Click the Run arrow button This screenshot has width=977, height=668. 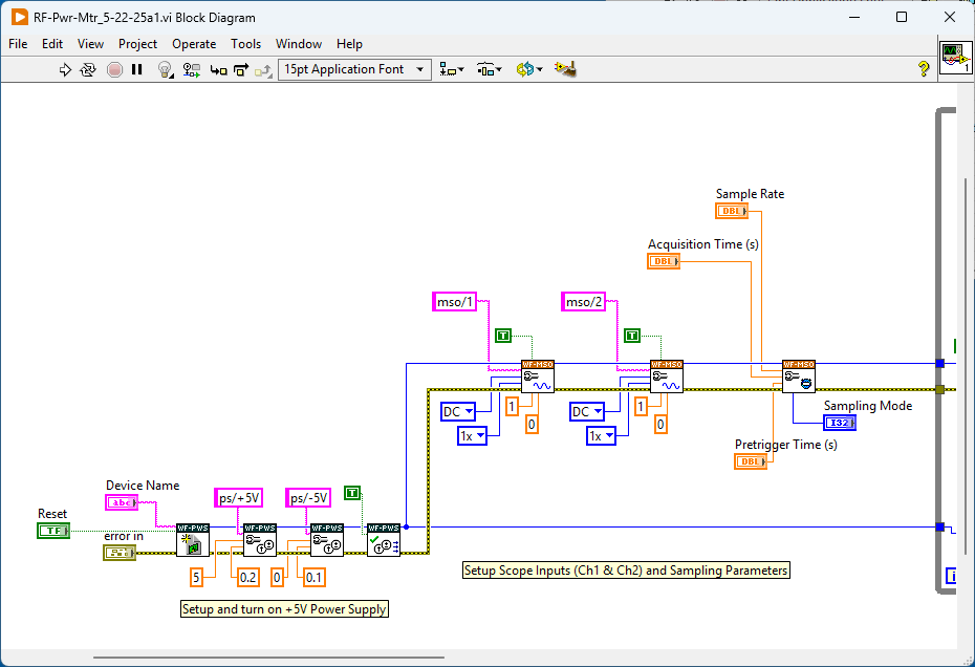(66, 70)
